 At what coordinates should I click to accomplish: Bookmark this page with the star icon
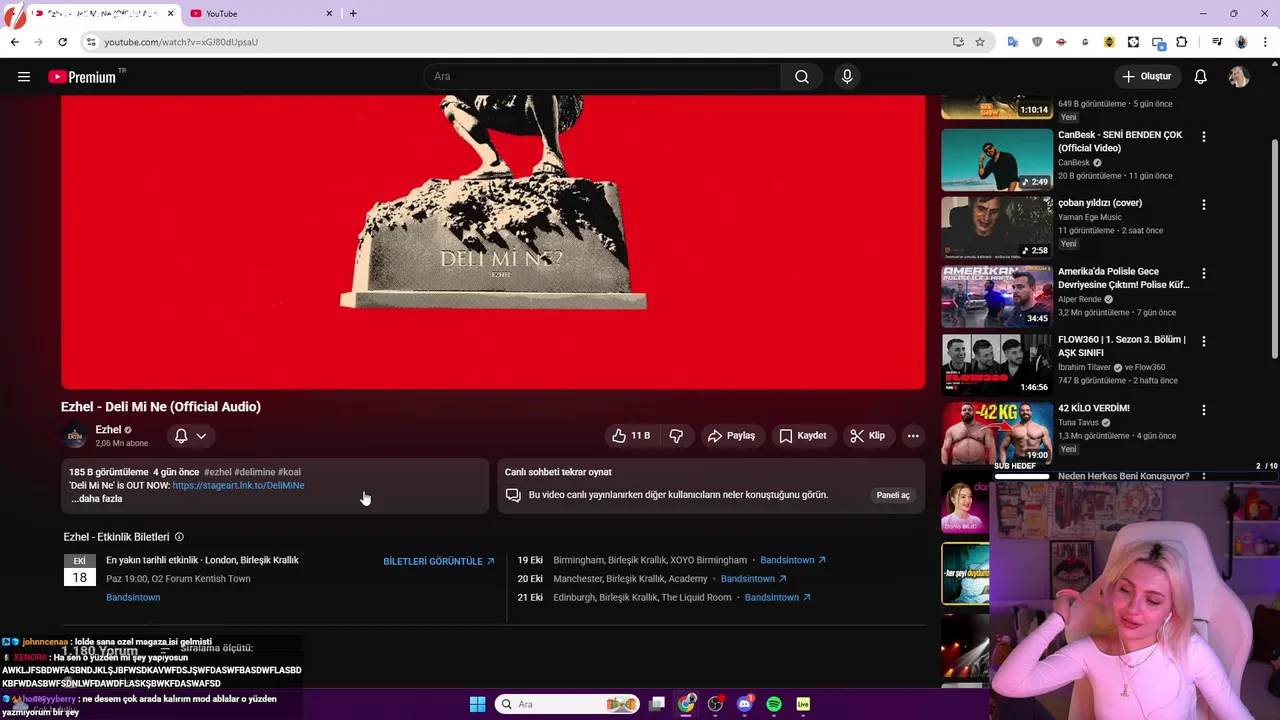click(x=980, y=42)
